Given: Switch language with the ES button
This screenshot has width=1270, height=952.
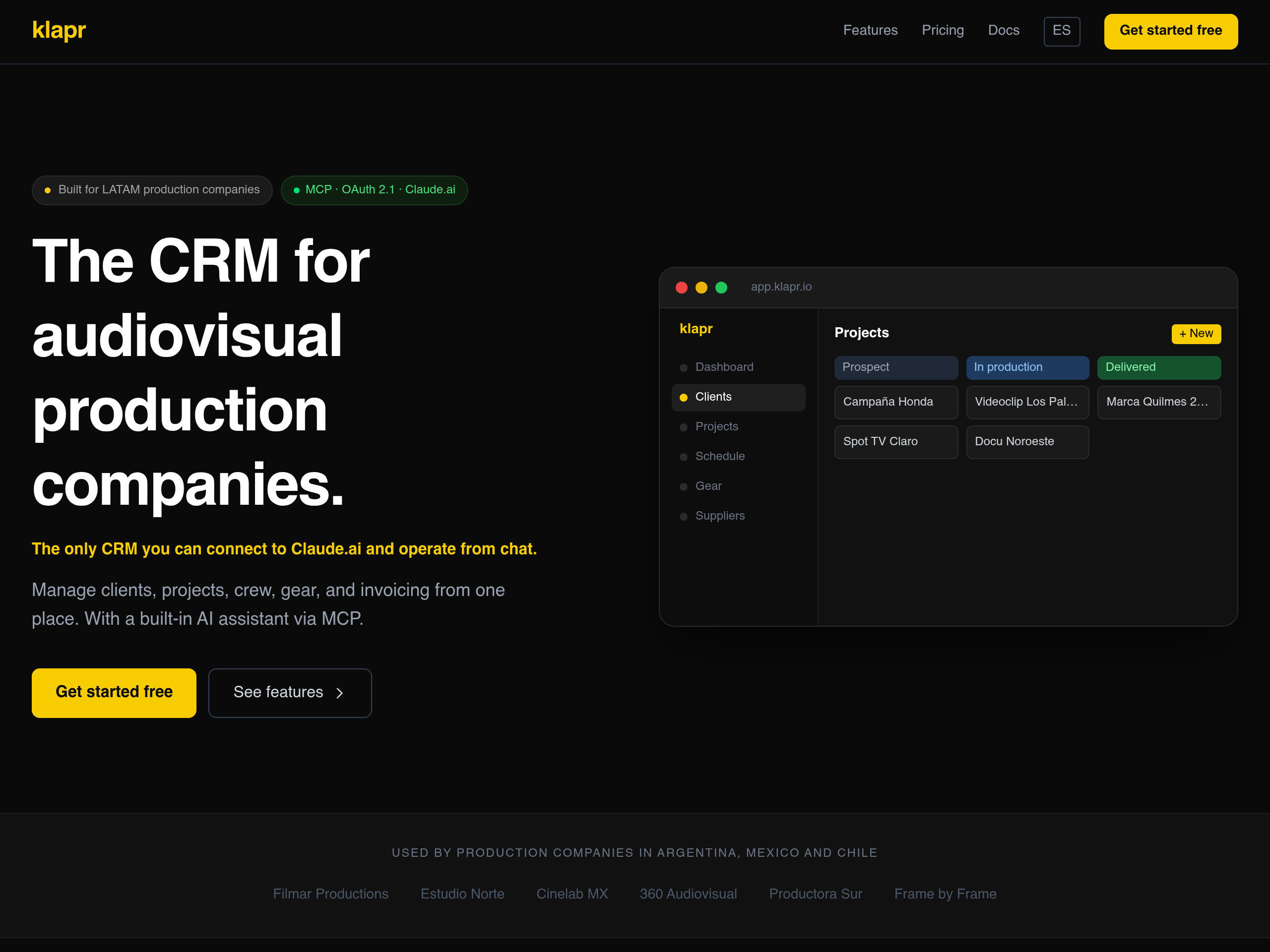Looking at the screenshot, I should pyautogui.click(x=1062, y=31).
